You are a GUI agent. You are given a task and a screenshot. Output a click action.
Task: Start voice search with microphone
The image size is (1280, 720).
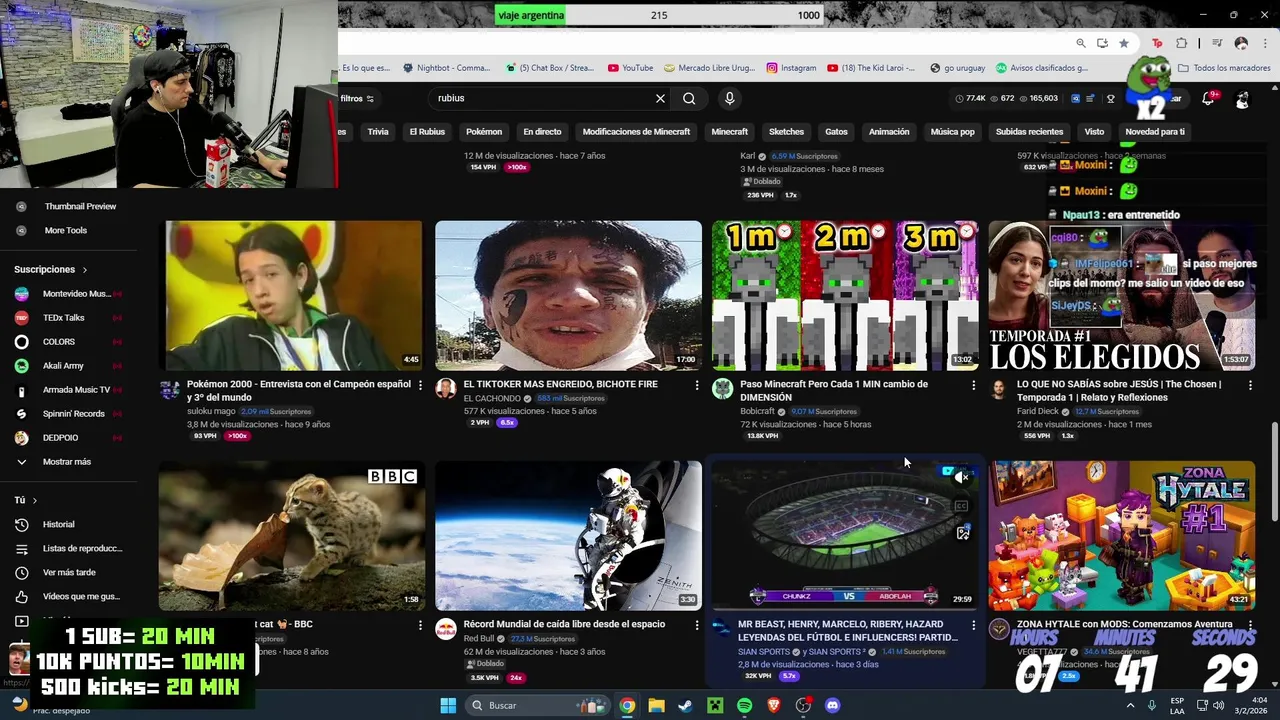point(729,98)
